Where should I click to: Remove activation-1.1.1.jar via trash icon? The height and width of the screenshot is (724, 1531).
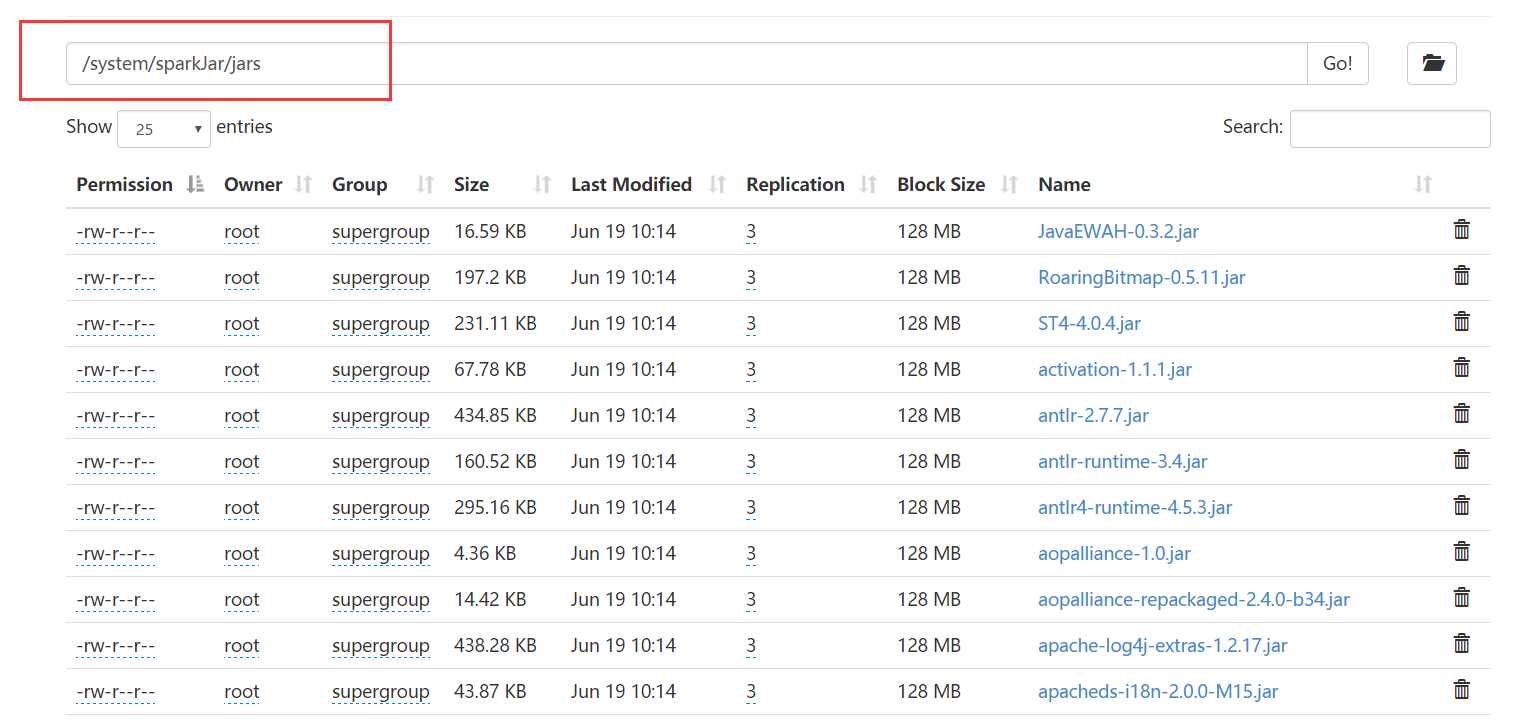(x=1461, y=368)
